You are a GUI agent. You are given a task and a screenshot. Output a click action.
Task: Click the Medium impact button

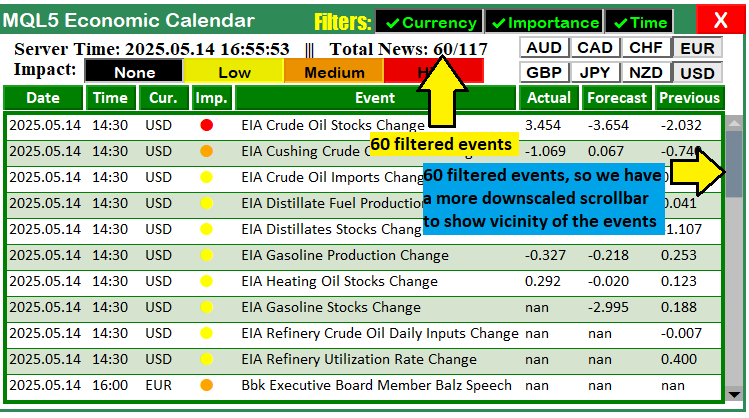[x=334, y=72]
